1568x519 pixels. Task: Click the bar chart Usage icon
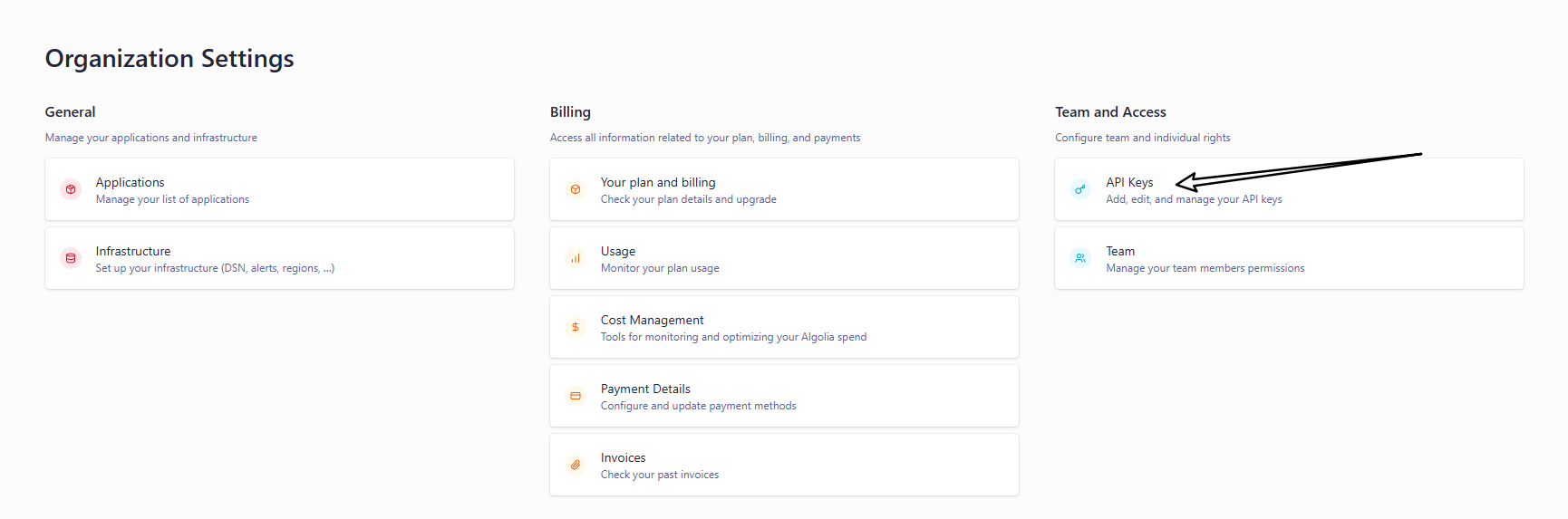coord(576,258)
